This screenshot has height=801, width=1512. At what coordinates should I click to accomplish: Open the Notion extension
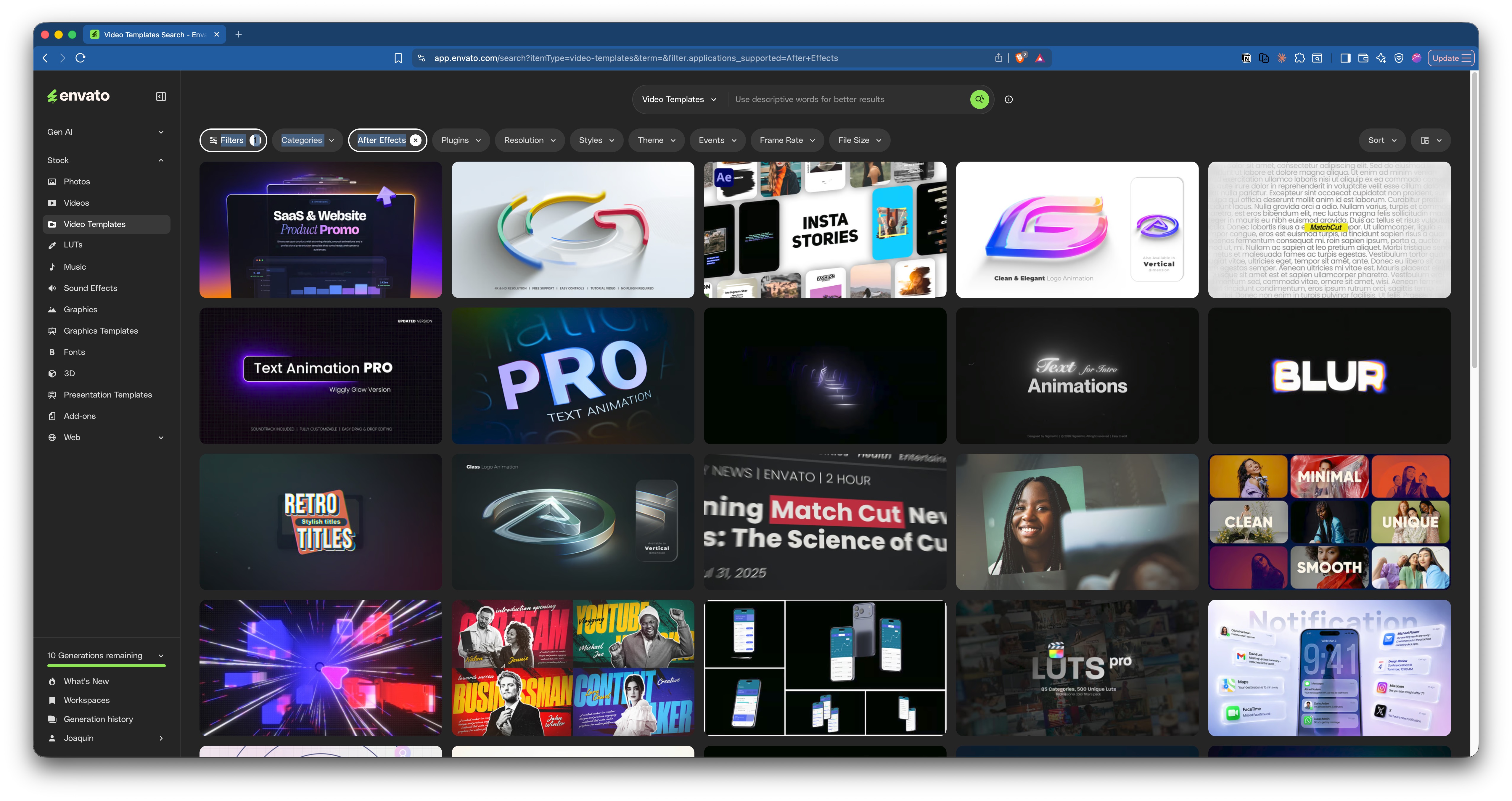tap(1246, 58)
